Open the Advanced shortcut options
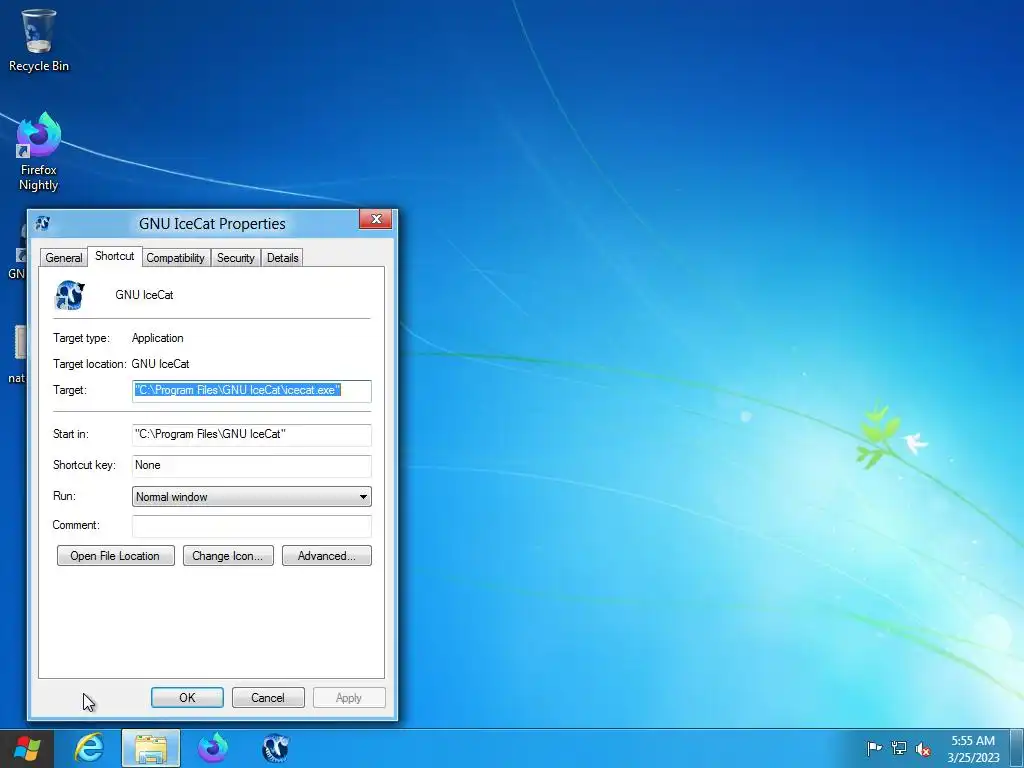 tap(327, 556)
